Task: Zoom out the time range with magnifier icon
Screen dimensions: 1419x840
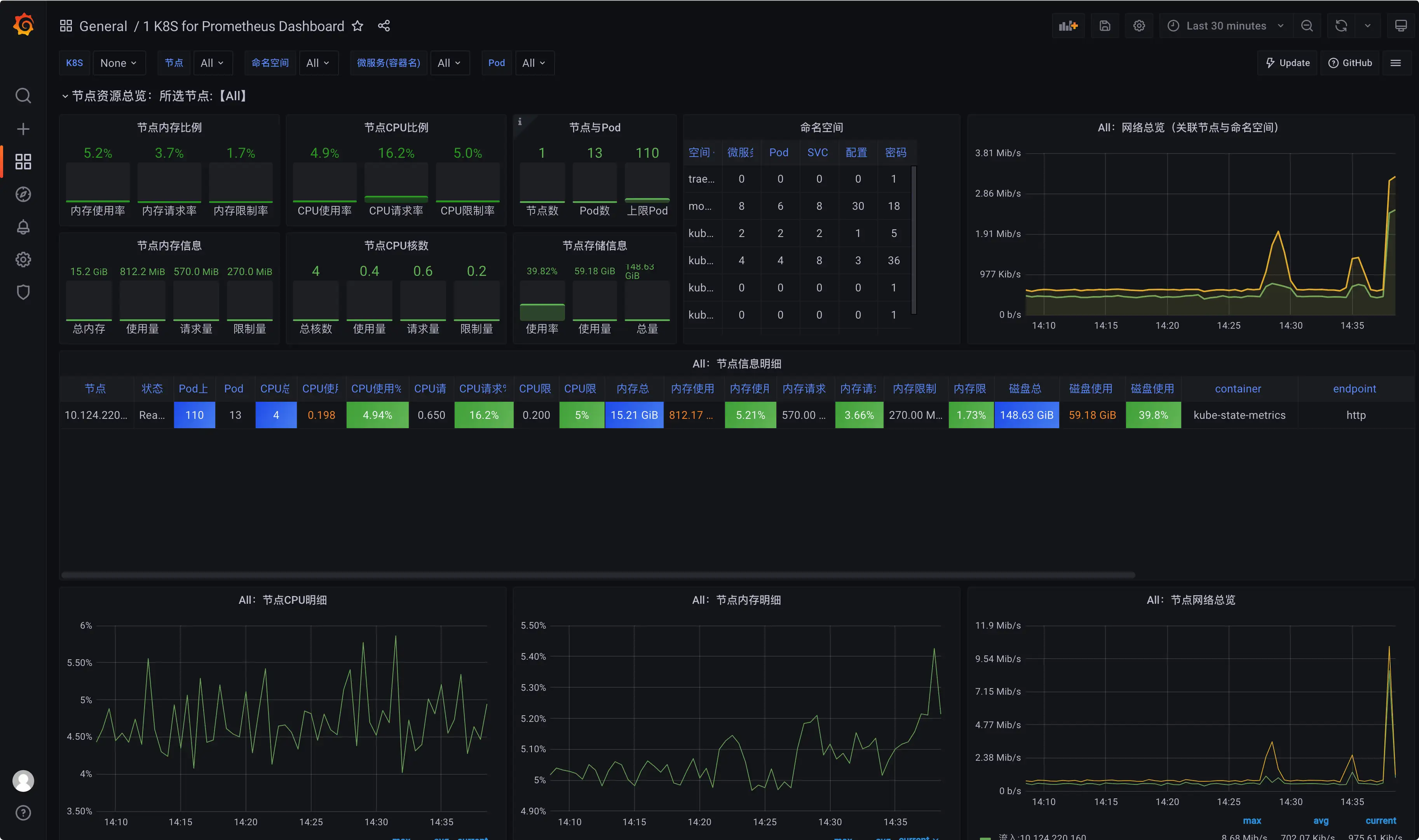Action: 1307,26
